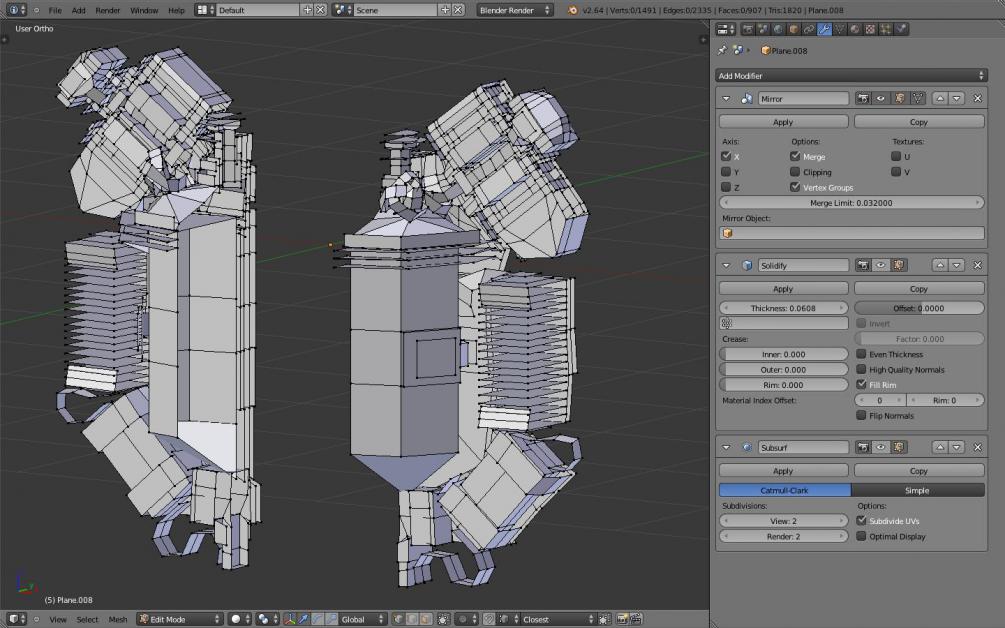
Task: Hide Mirror modifier in viewport via eye
Action: (882, 99)
